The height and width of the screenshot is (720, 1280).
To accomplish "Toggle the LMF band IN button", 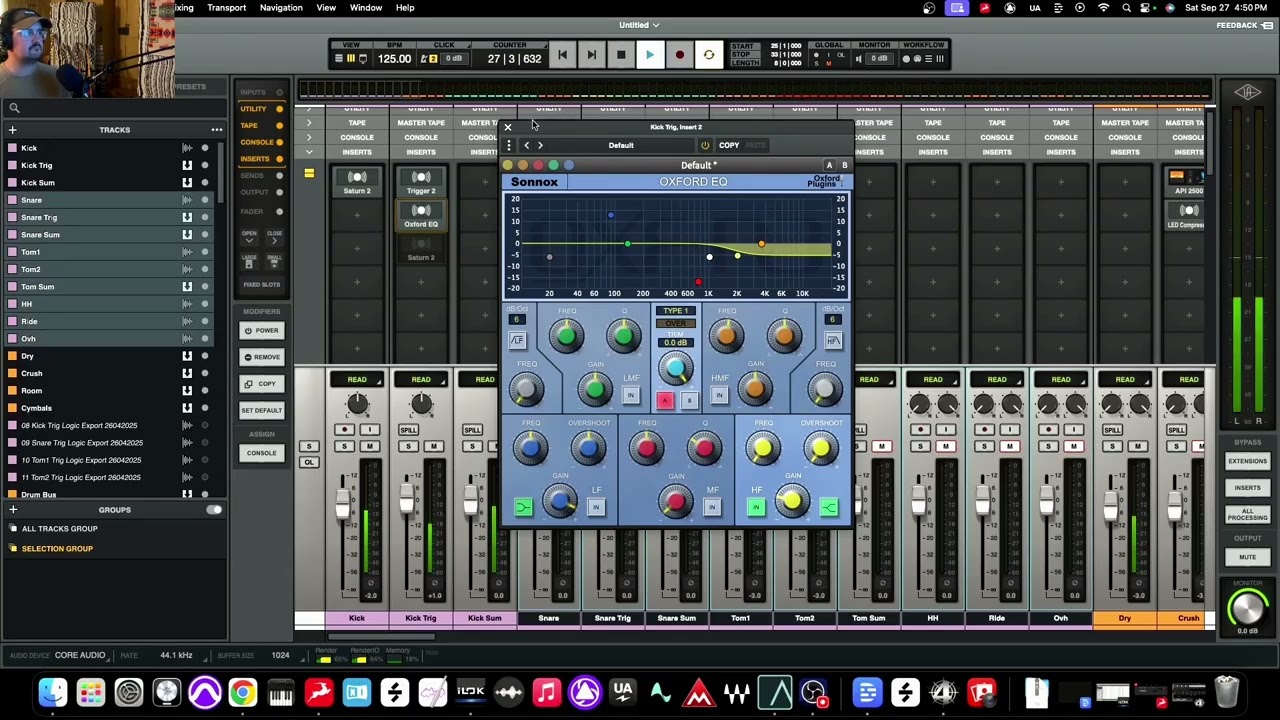I will [631, 396].
